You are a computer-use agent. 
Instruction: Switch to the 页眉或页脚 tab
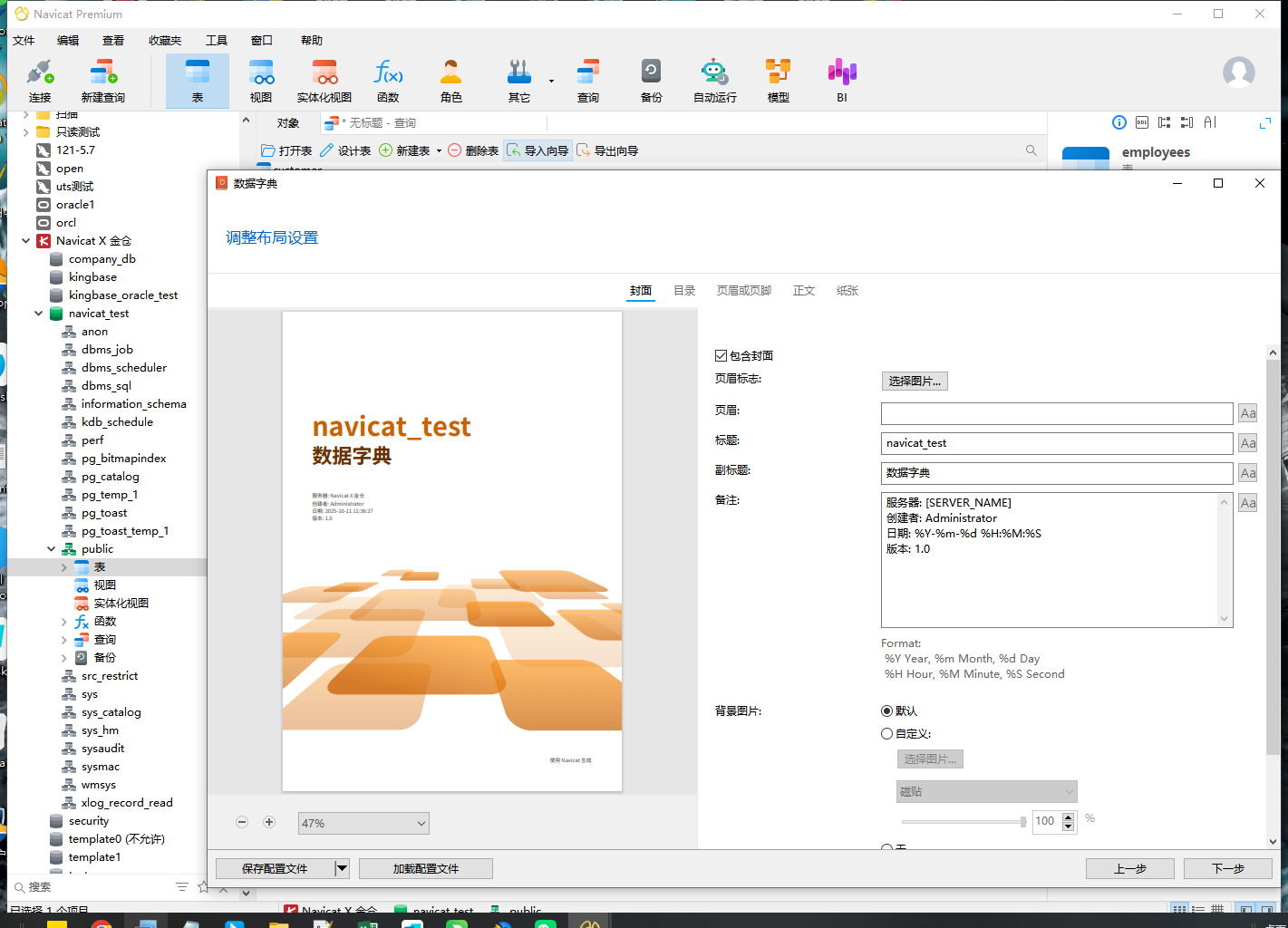[x=743, y=291]
